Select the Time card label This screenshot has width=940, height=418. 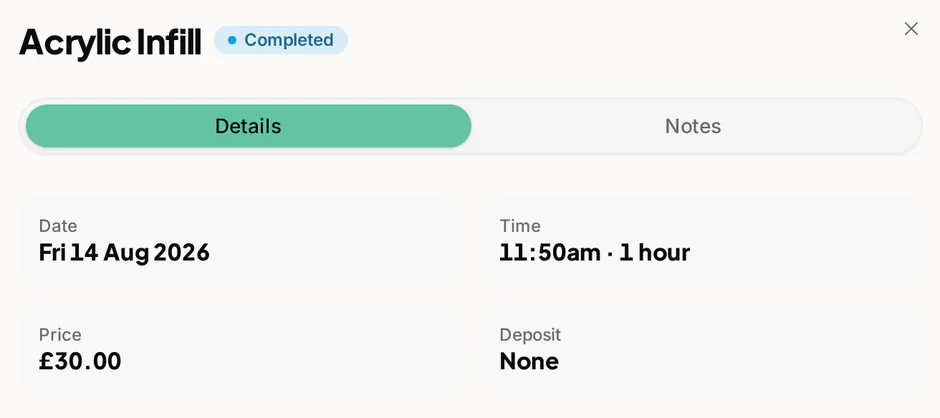point(520,226)
